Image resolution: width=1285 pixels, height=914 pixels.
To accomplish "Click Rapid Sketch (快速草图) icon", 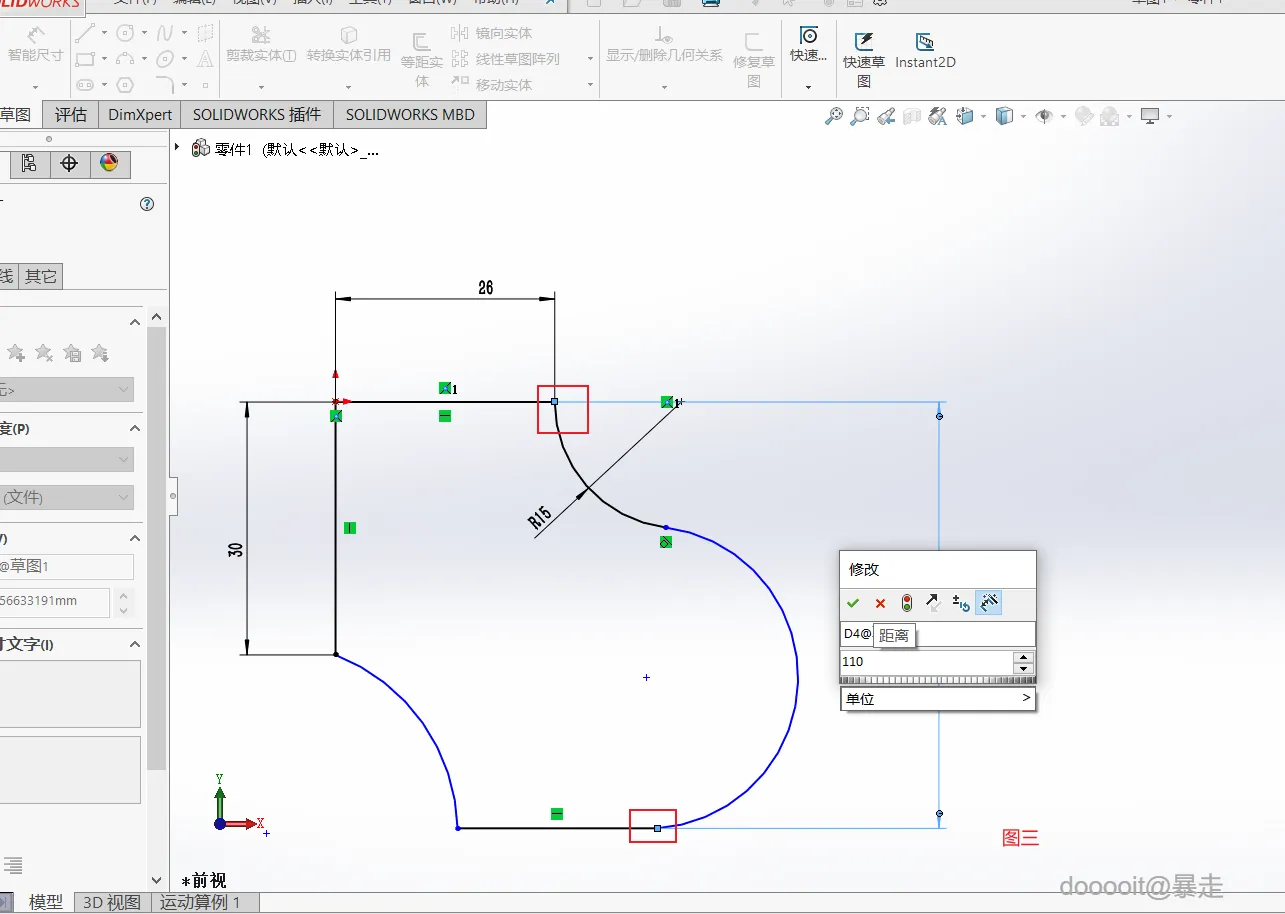I will click(864, 59).
